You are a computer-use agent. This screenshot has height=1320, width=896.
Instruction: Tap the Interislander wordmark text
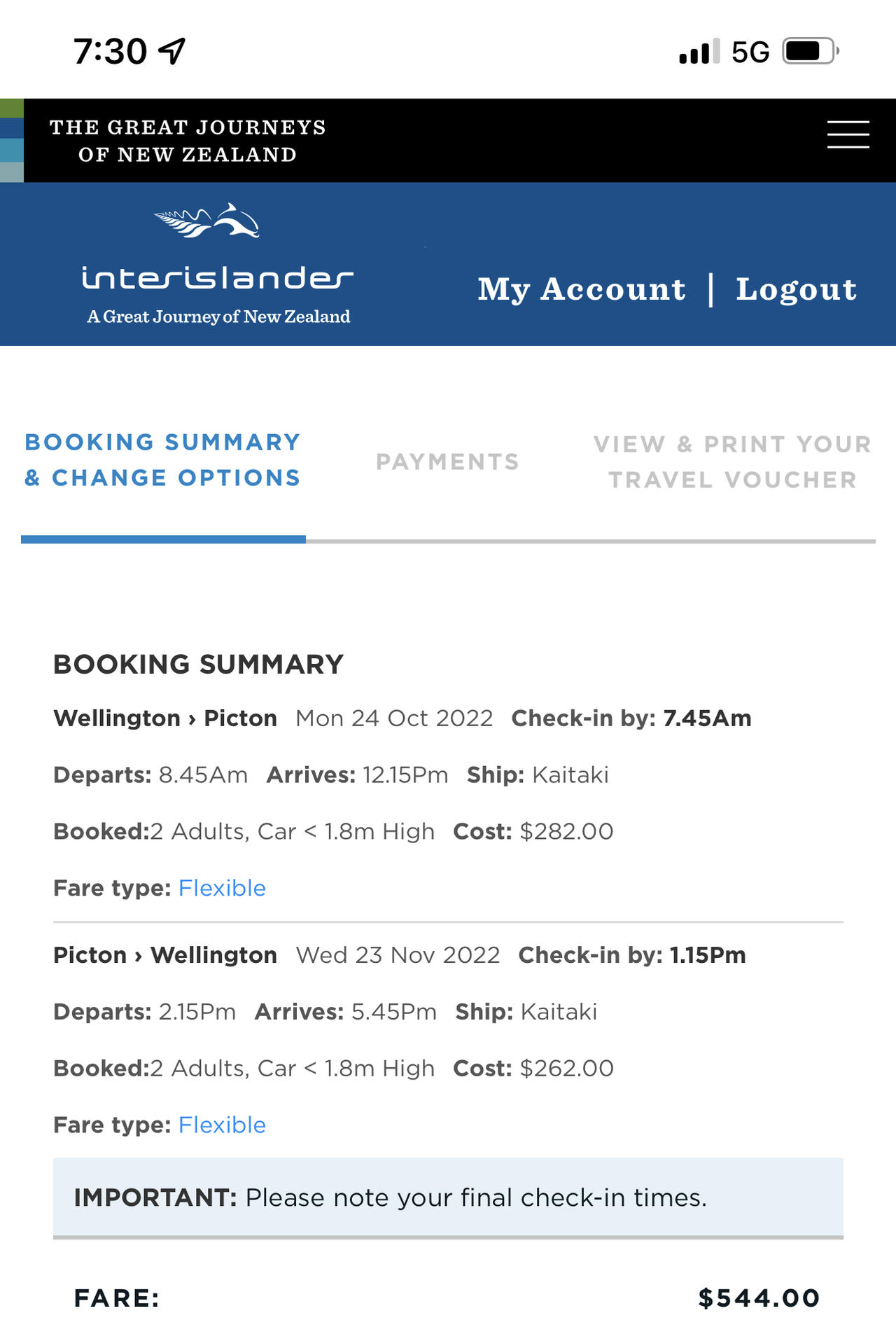tap(218, 278)
